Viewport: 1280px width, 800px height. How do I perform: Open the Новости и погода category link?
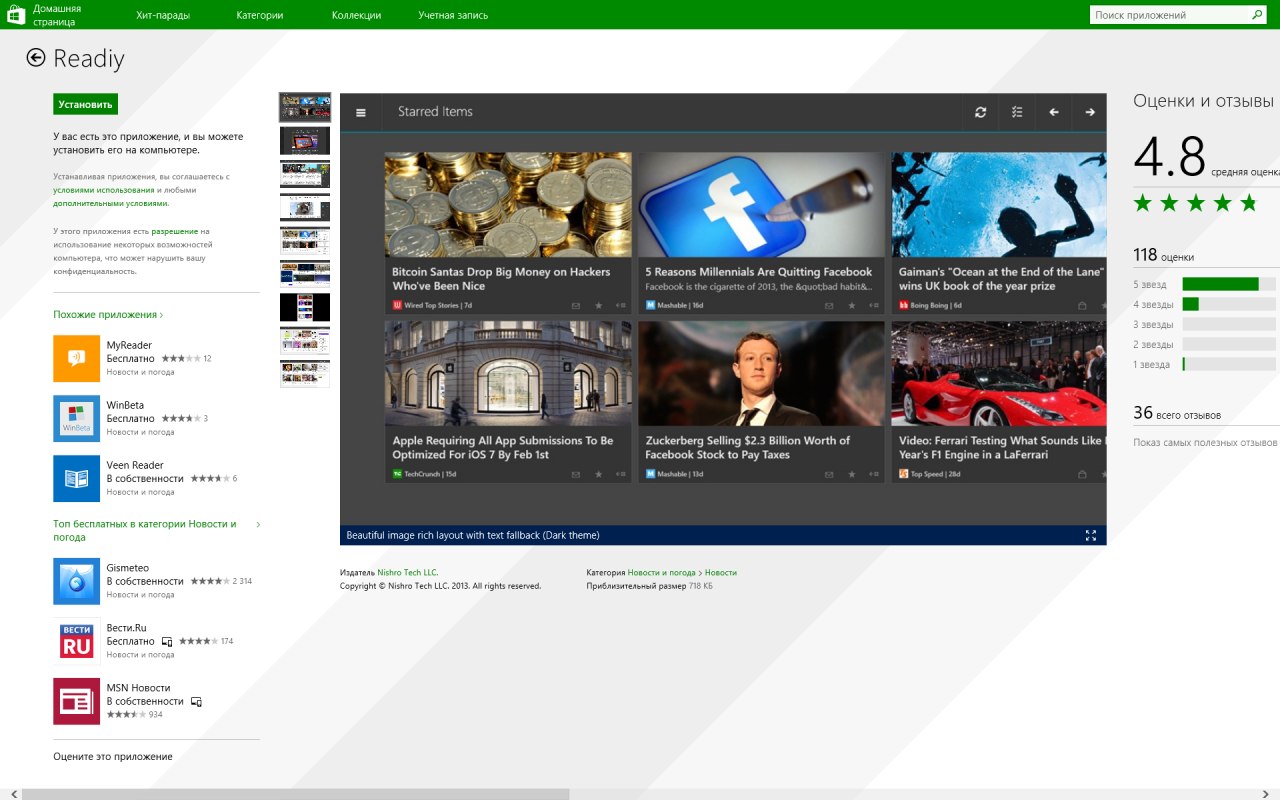[x=661, y=573]
